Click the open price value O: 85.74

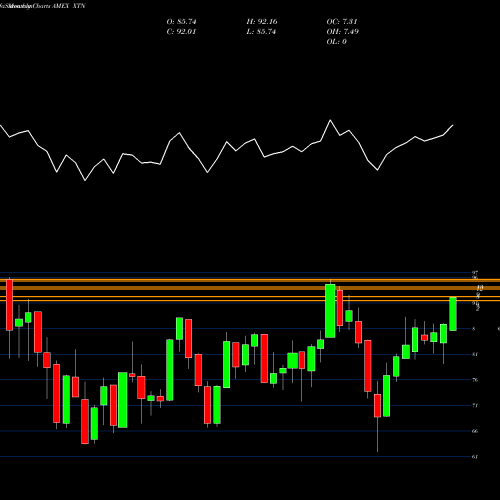point(181,22)
